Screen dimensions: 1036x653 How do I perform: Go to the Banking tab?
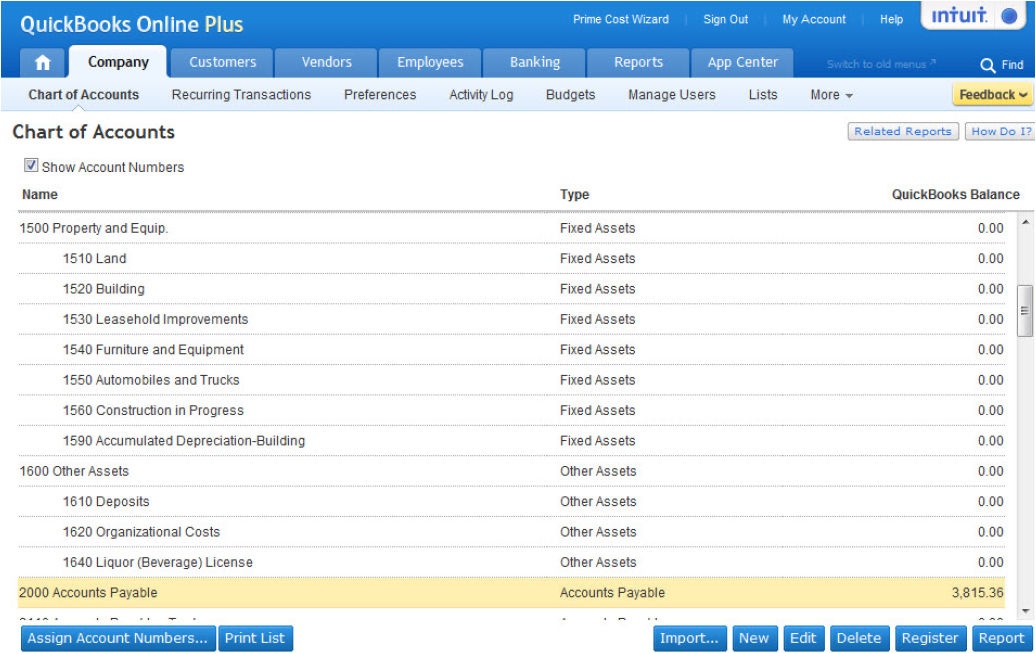point(535,62)
